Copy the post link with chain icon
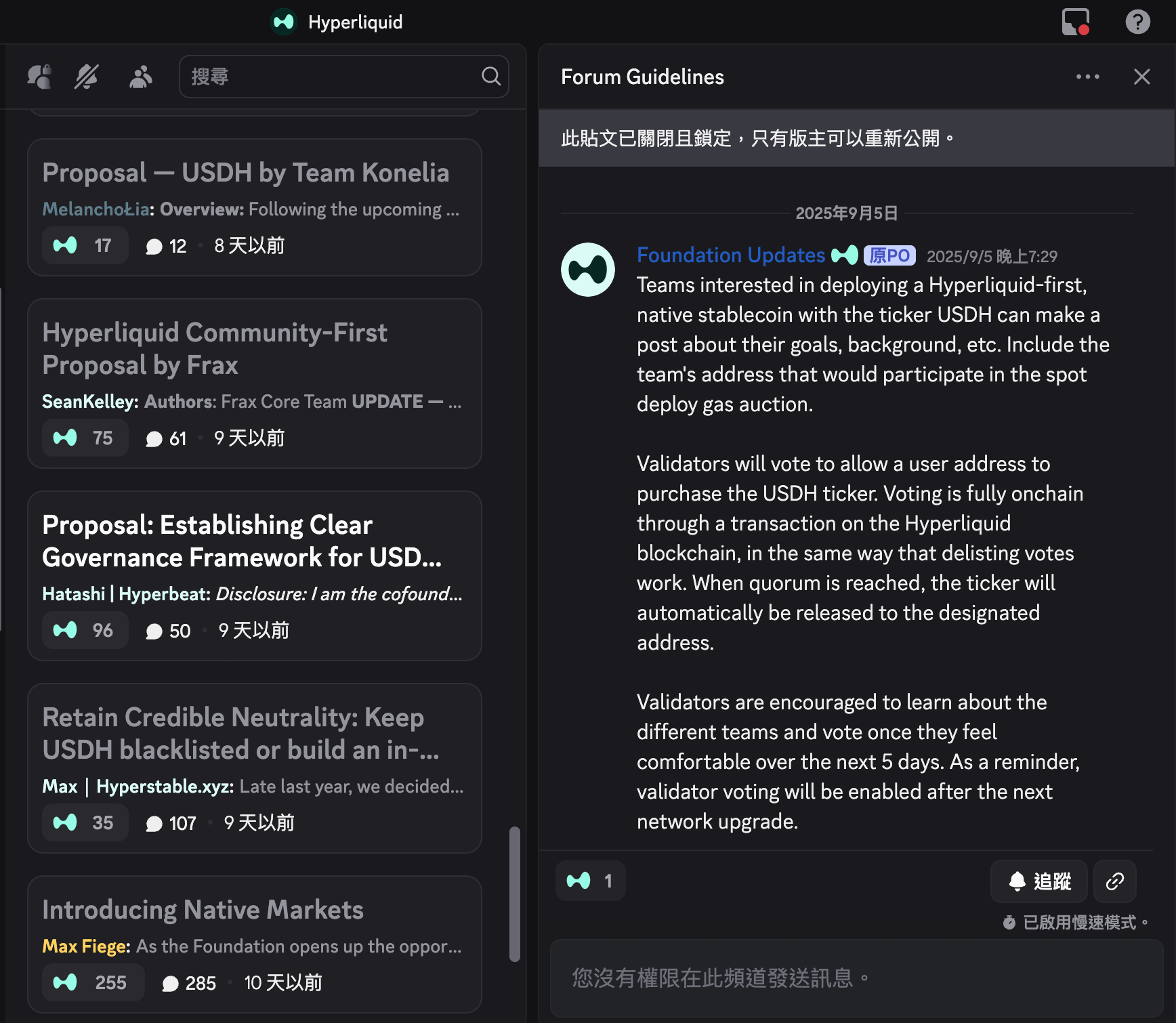 [x=1115, y=881]
